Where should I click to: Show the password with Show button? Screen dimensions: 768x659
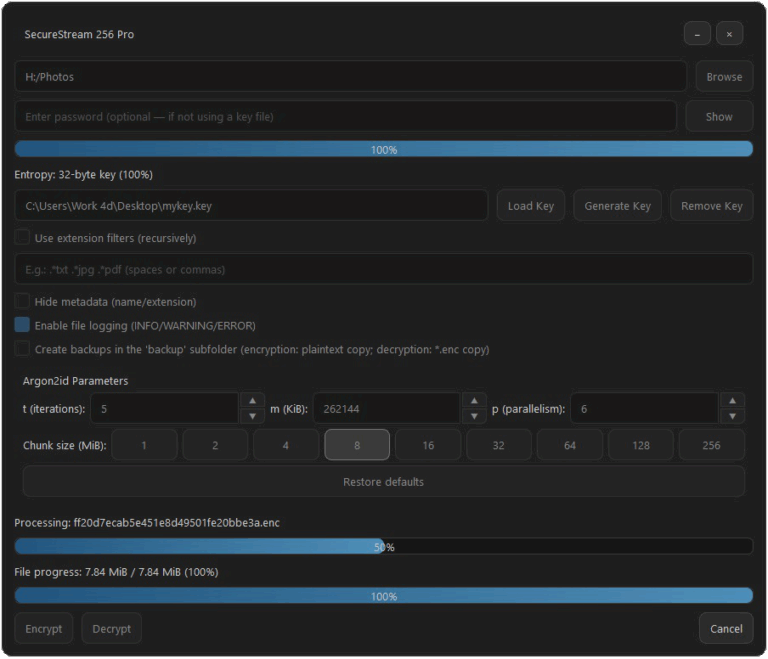point(719,117)
